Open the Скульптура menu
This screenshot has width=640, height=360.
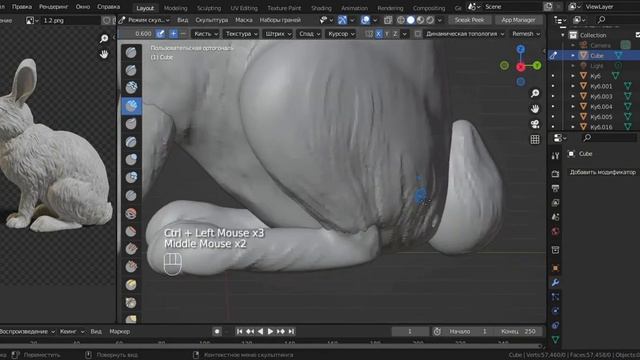(211, 20)
